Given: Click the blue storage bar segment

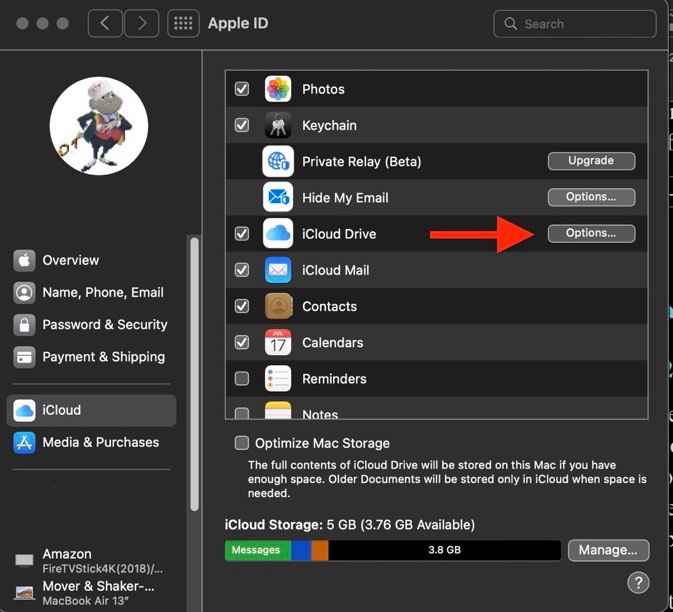Looking at the screenshot, I should [x=301, y=550].
